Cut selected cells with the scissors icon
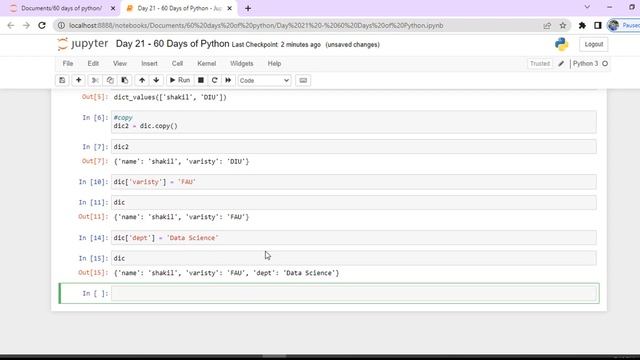Image resolution: width=640 pixels, height=360 pixels. [x=95, y=80]
